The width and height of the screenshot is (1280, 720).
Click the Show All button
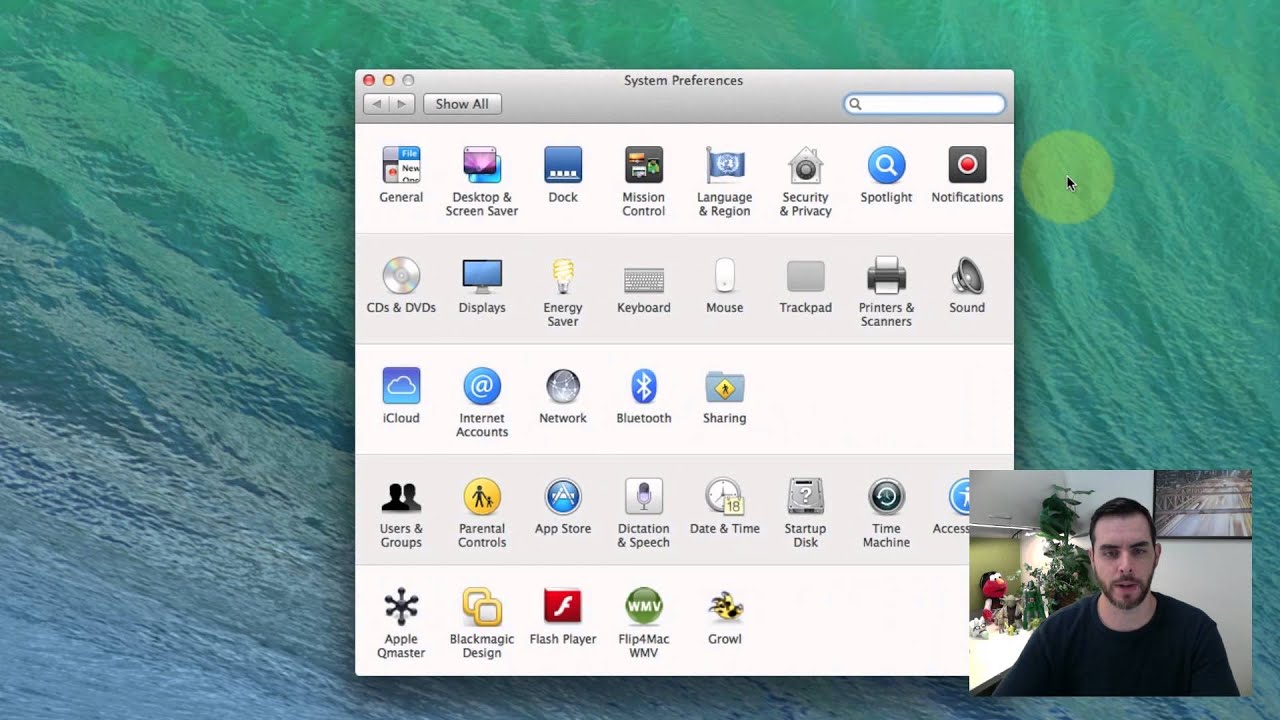462,104
